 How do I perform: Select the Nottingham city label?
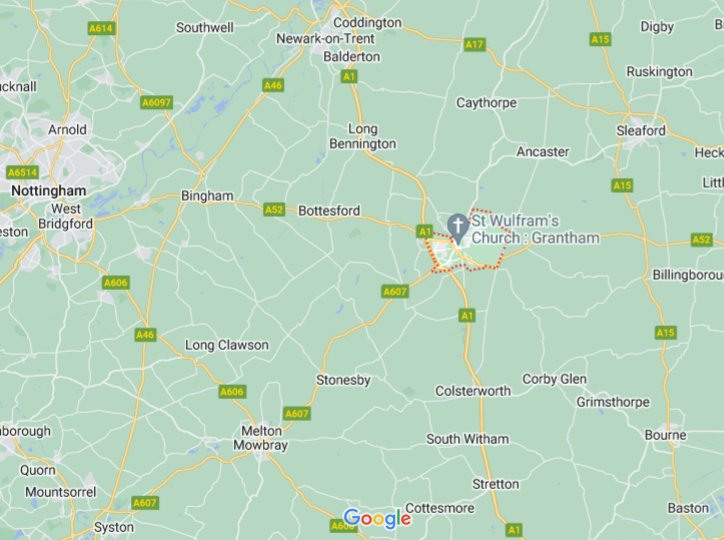49,191
